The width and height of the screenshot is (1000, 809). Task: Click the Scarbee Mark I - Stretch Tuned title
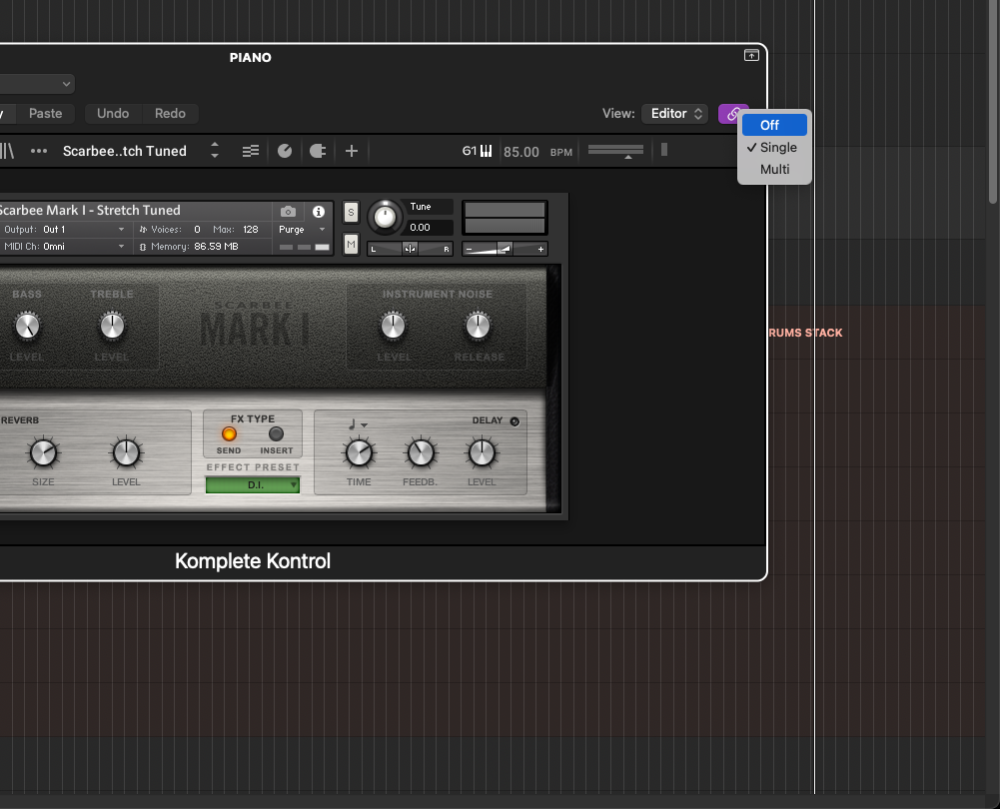coord(90,210)
